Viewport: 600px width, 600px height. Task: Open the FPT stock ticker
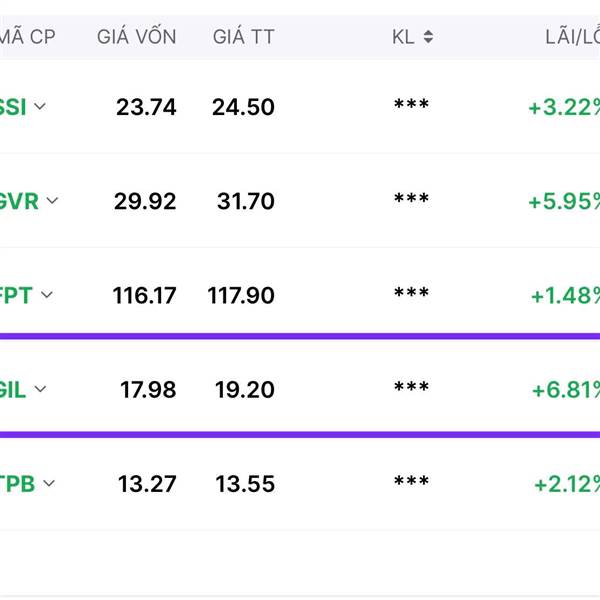click(x=16, y=295)
